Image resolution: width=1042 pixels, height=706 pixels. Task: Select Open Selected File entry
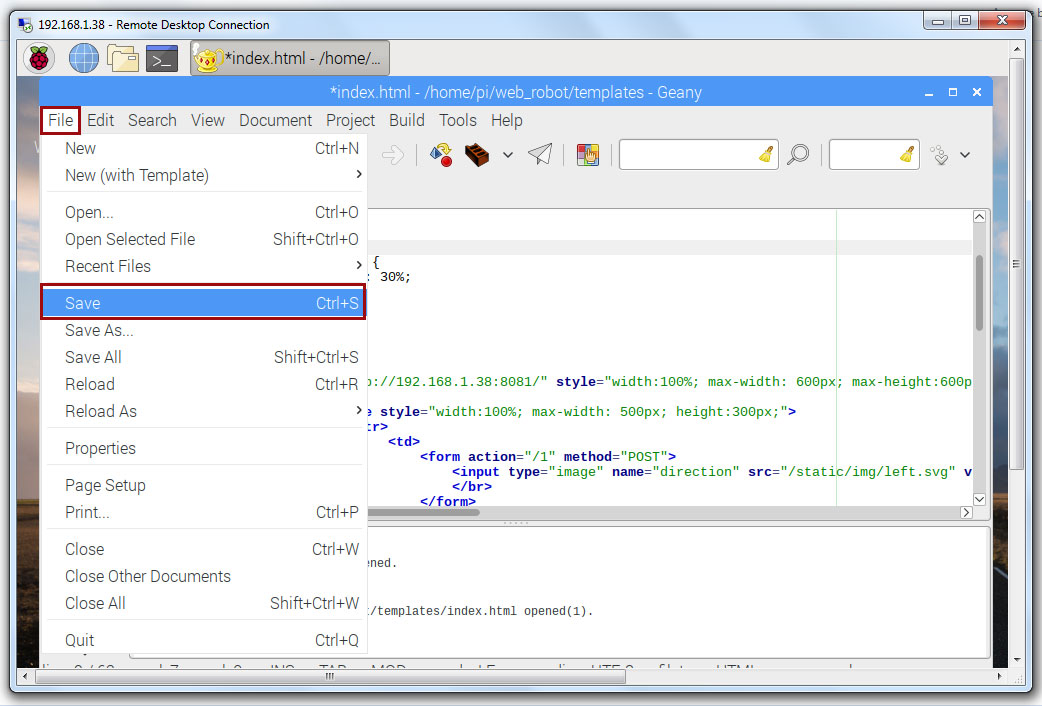click(x=204, y=239)
